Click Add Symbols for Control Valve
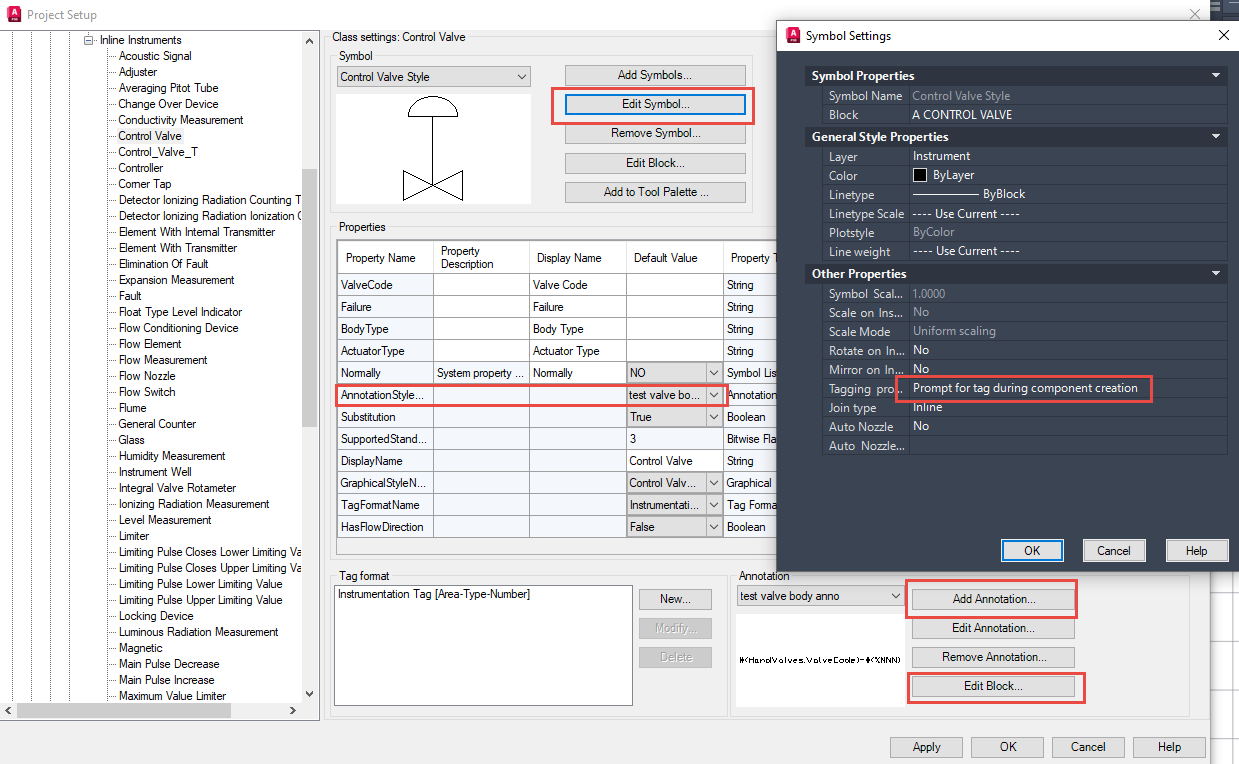 (x=655, y=74)
